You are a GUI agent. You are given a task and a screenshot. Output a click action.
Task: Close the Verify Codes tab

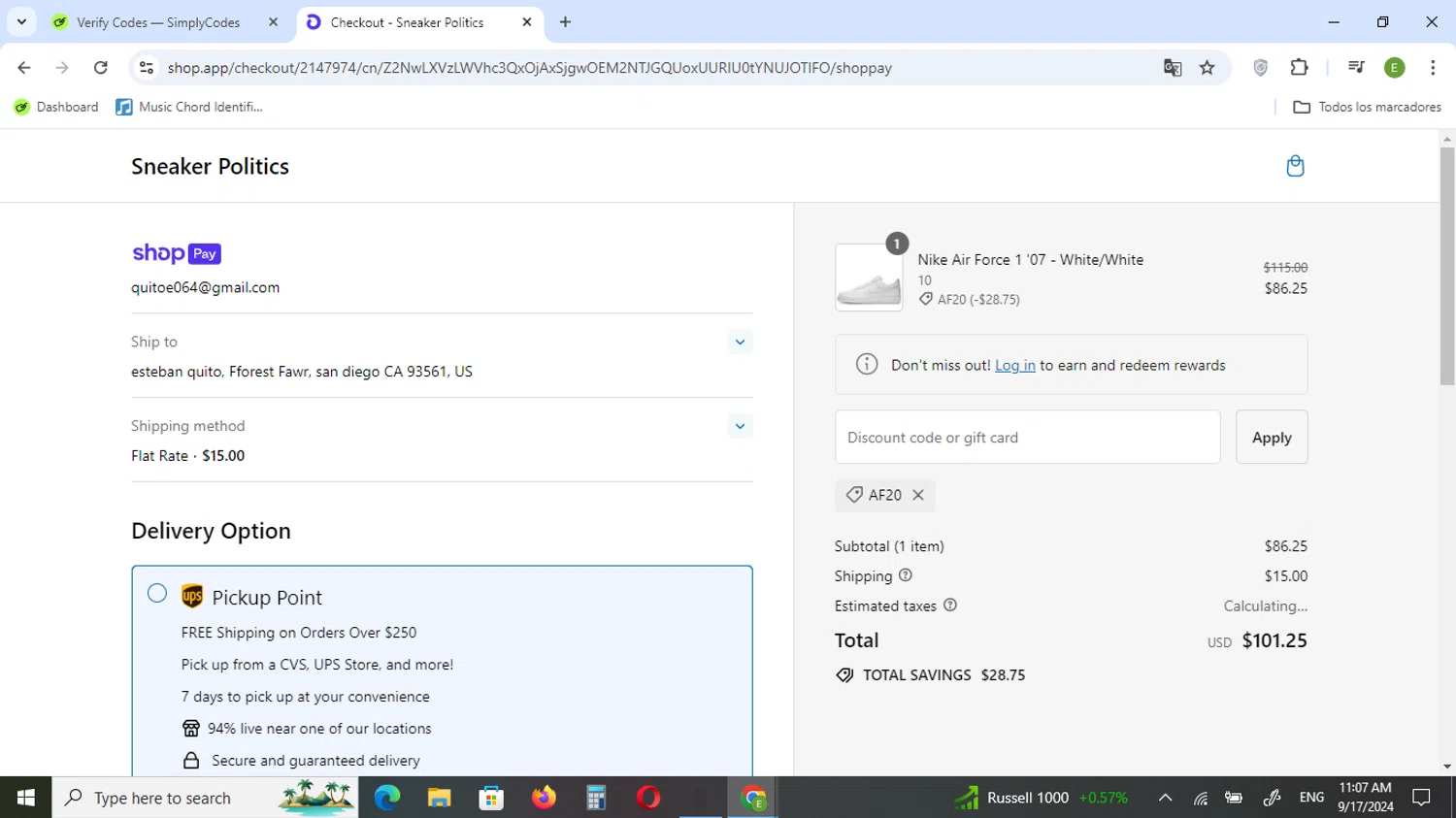tap(273, 21)
